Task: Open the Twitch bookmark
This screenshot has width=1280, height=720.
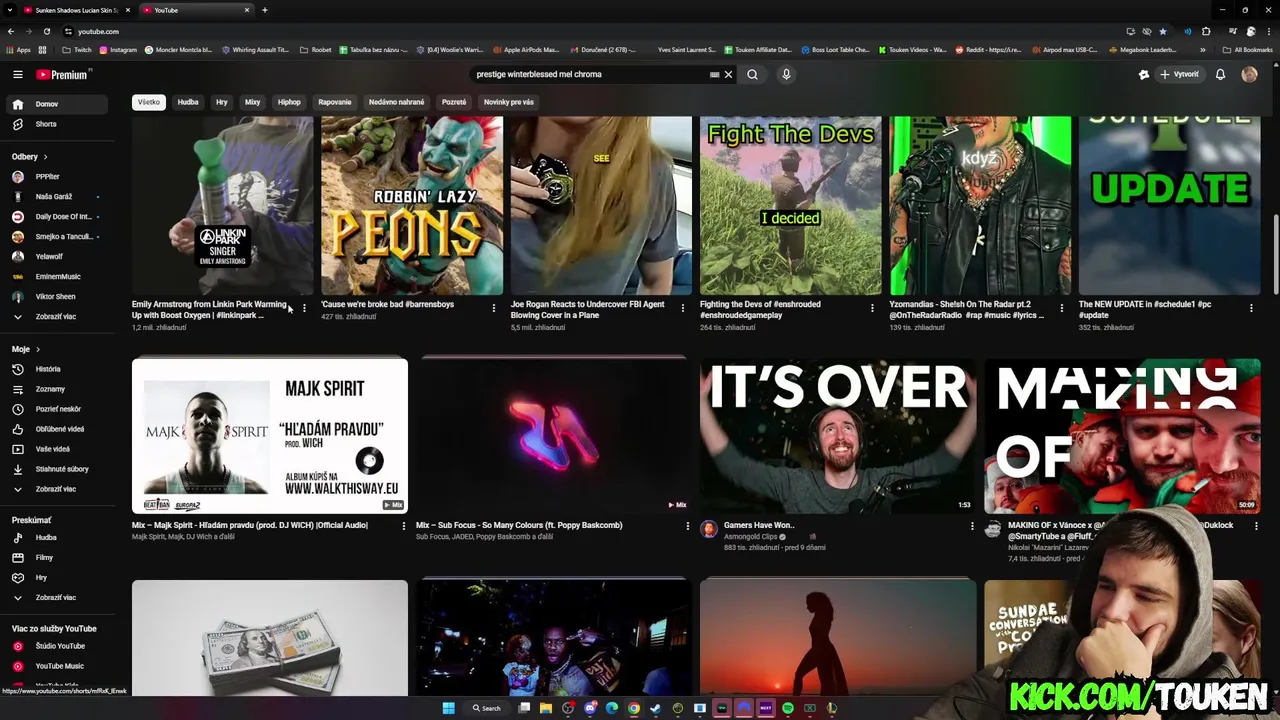Action: pos(75,49)
